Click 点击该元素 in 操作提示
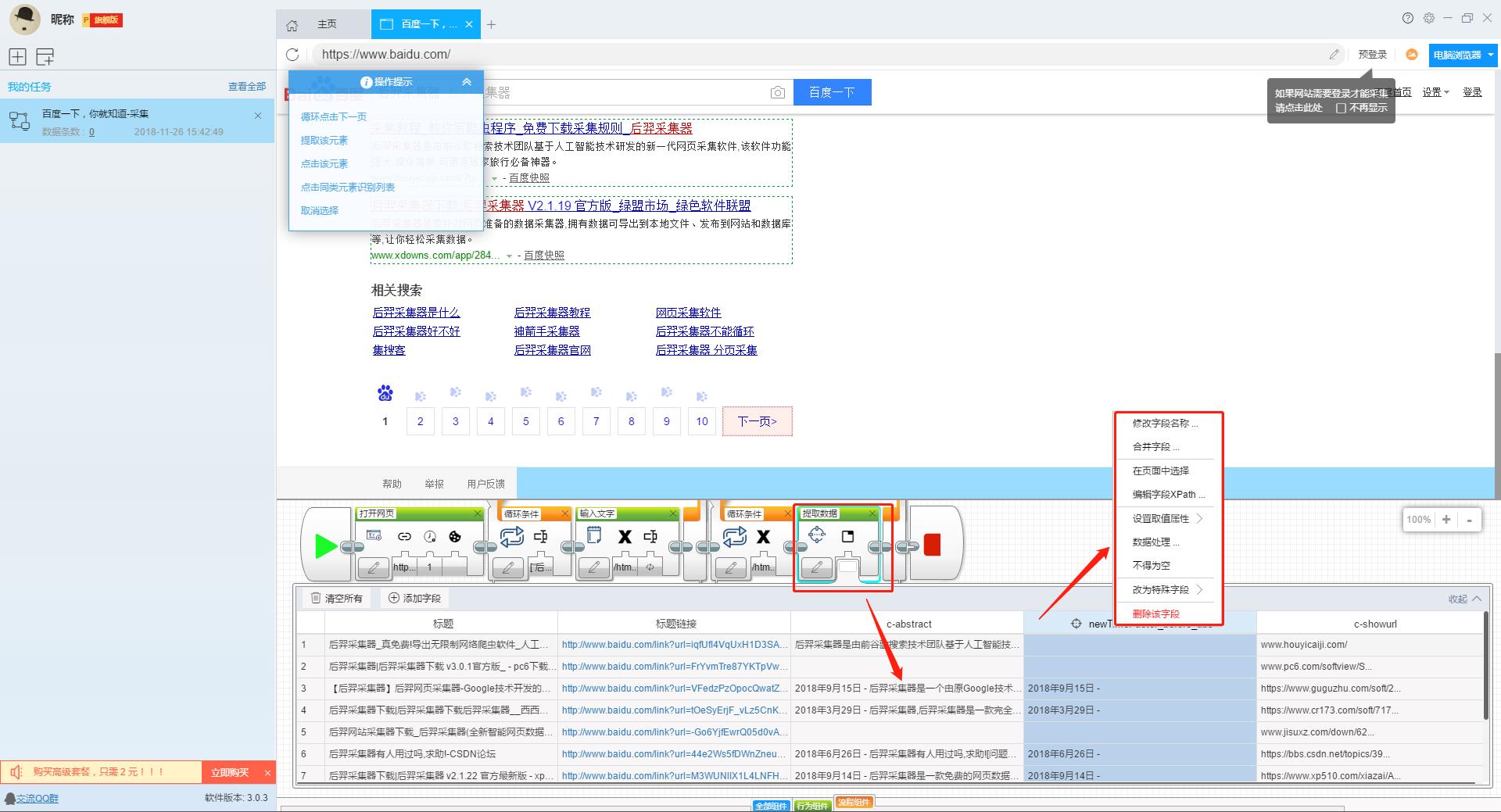Image resolution: width=1501 pixels, height=812 pixels. pos(324,163)
